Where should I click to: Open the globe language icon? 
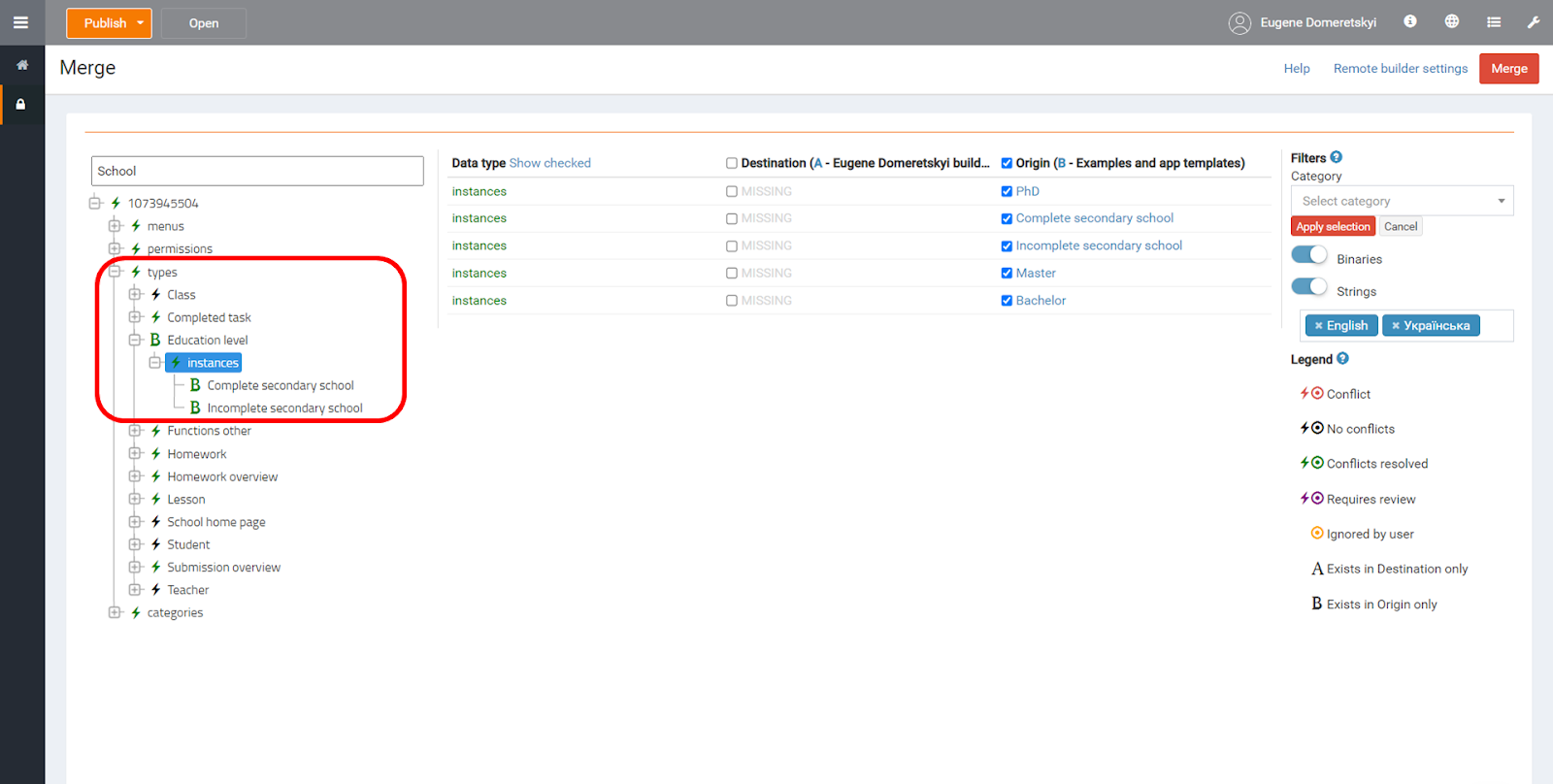pos(1452,21)
